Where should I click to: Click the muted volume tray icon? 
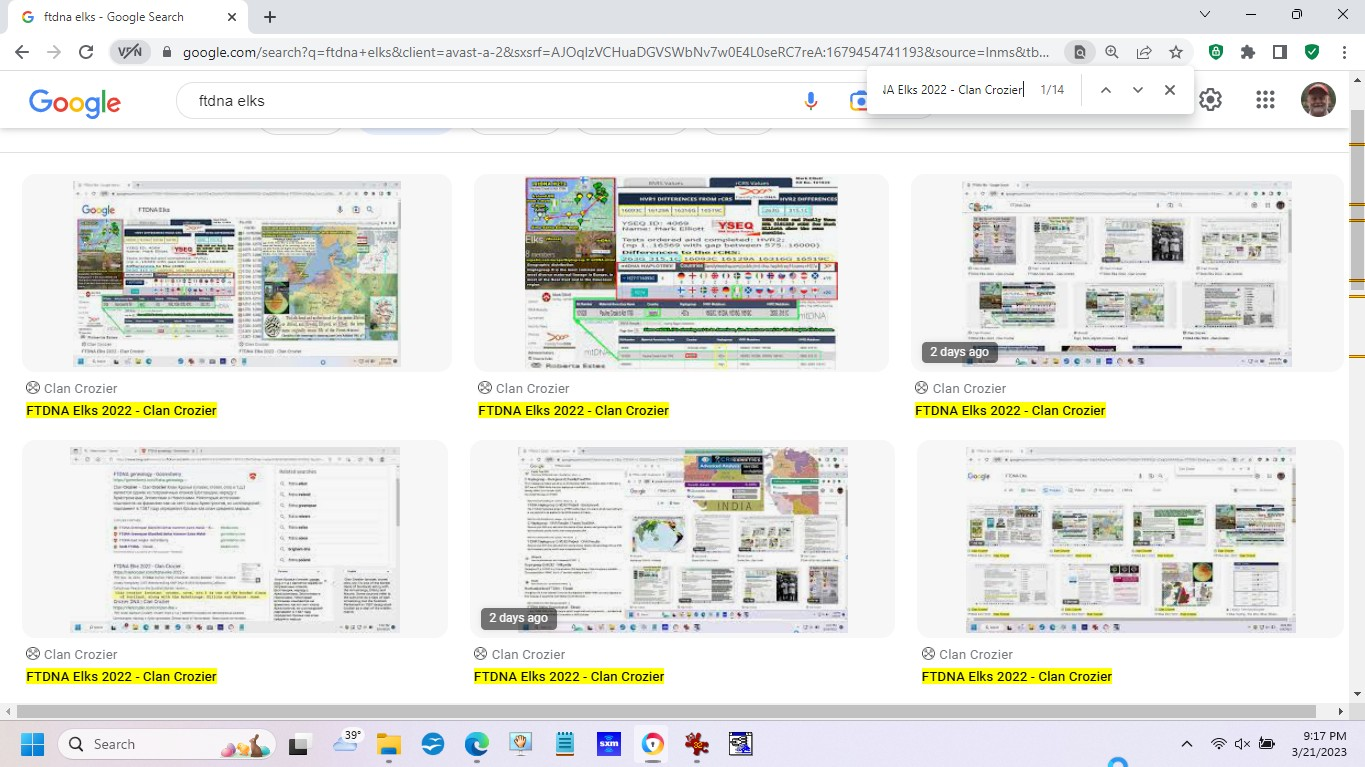click(1243, 744)
